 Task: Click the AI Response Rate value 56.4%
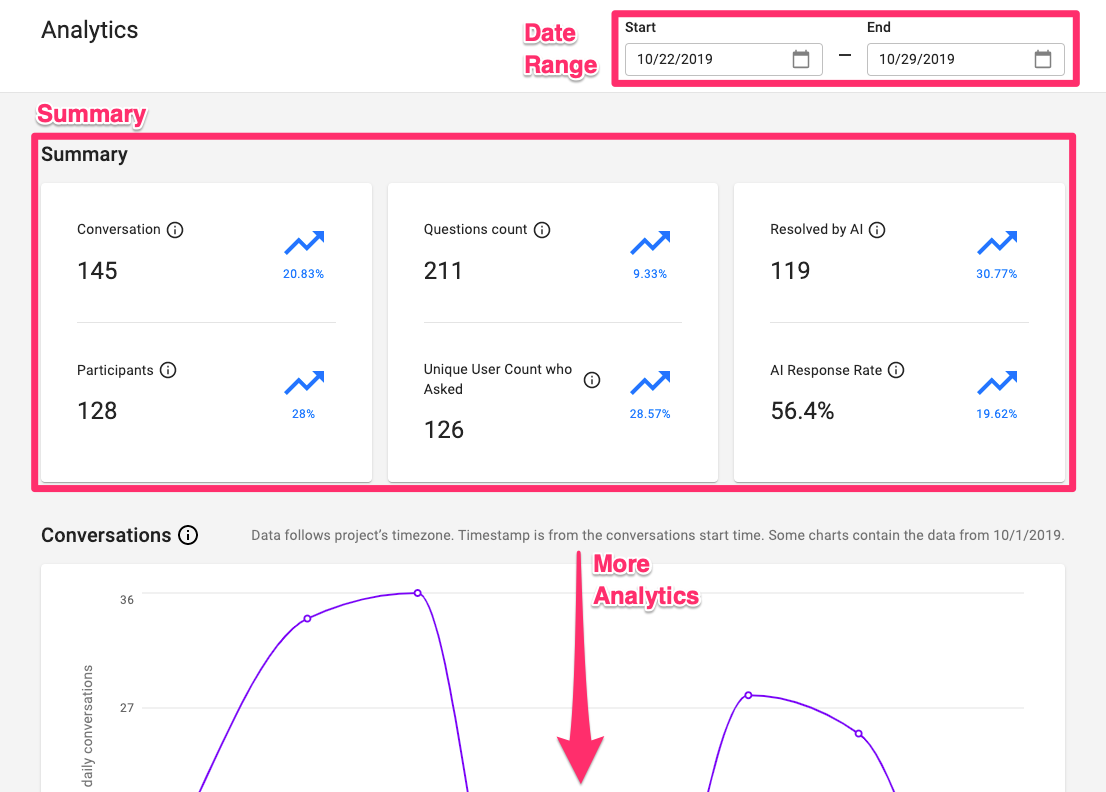(802, 410)
